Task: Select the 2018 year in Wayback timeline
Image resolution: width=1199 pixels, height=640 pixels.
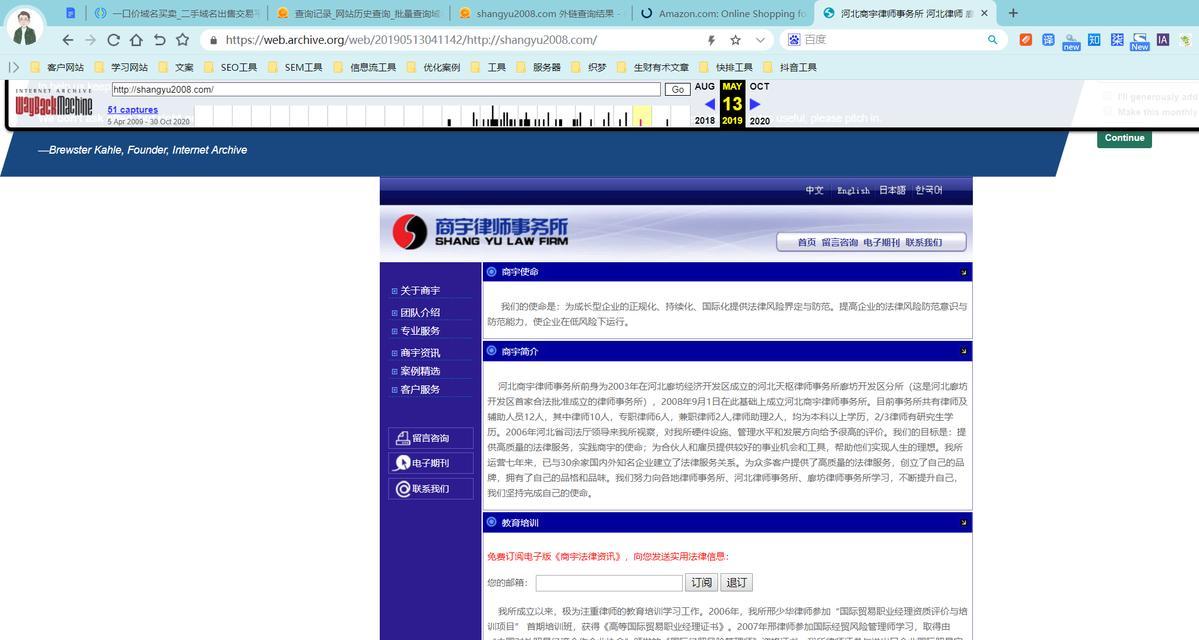Action: tap(705, 121)
